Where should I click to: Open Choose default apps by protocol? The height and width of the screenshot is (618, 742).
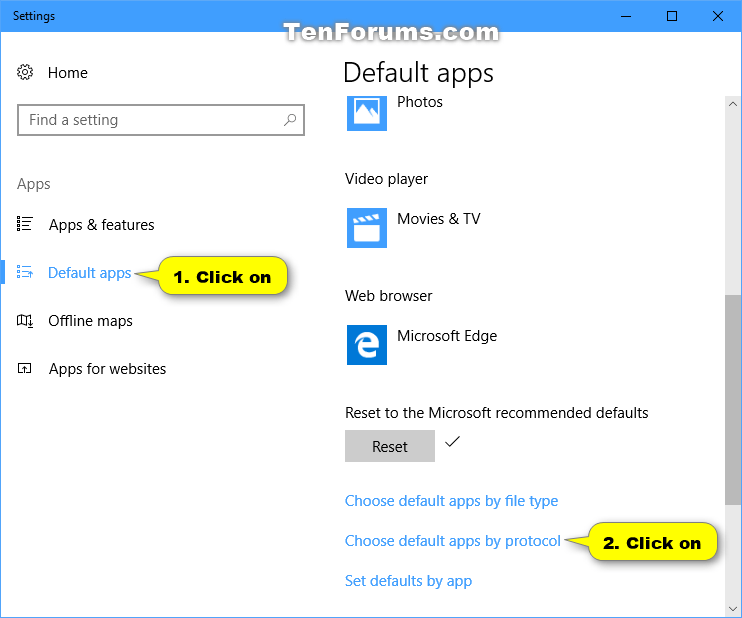pyautogui.click(x=452, y=540)
